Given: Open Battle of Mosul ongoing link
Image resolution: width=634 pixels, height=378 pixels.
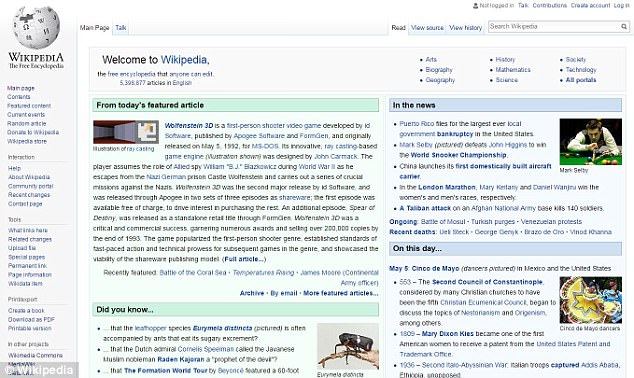Looking at the screenshot, I should click(x=444, y=222).
